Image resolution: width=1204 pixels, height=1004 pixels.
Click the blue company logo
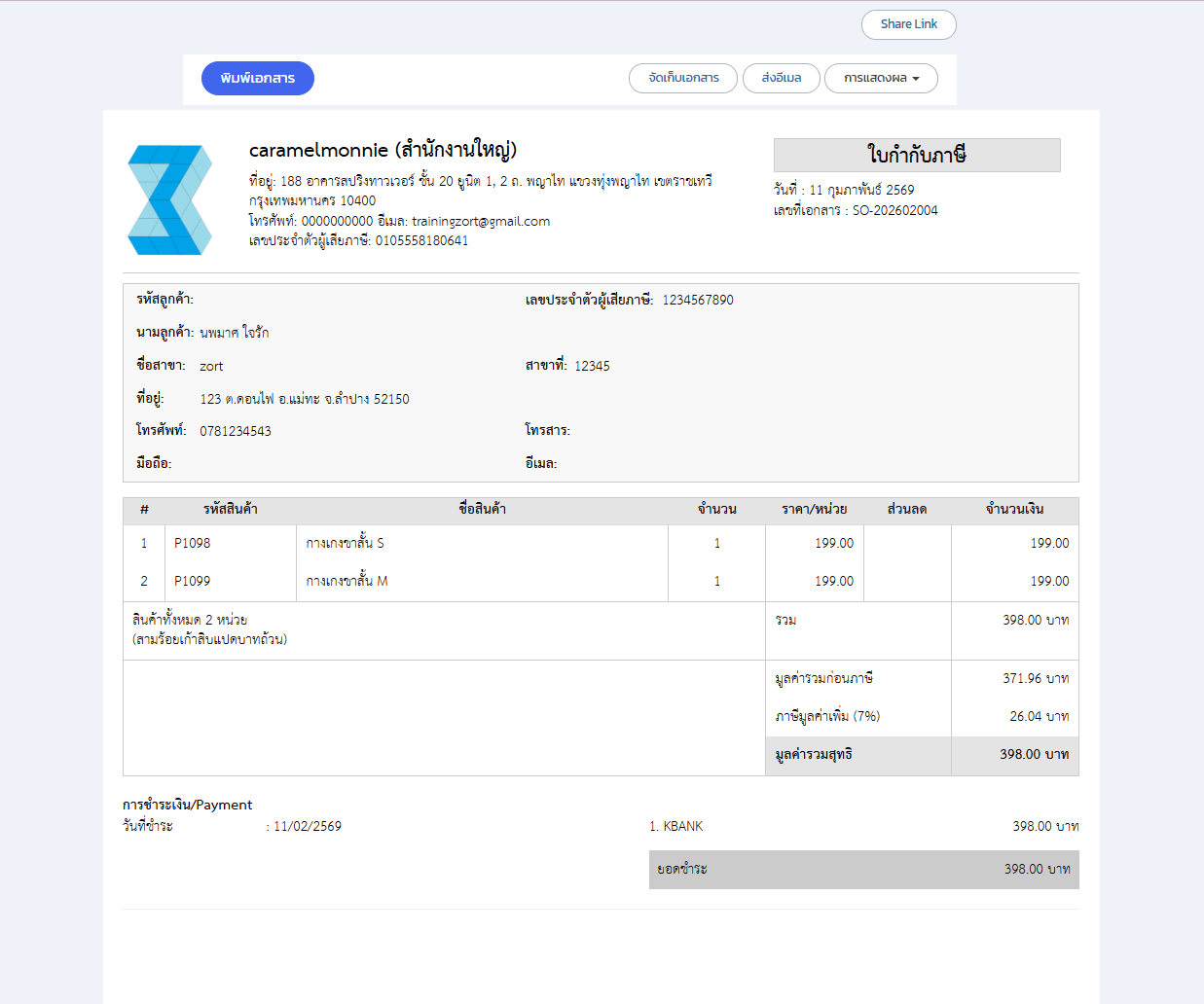tap(169, 199)
